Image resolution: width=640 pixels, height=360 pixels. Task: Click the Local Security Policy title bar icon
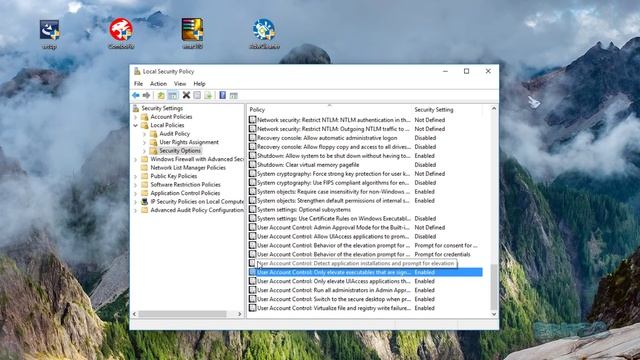tap(137, 71)
